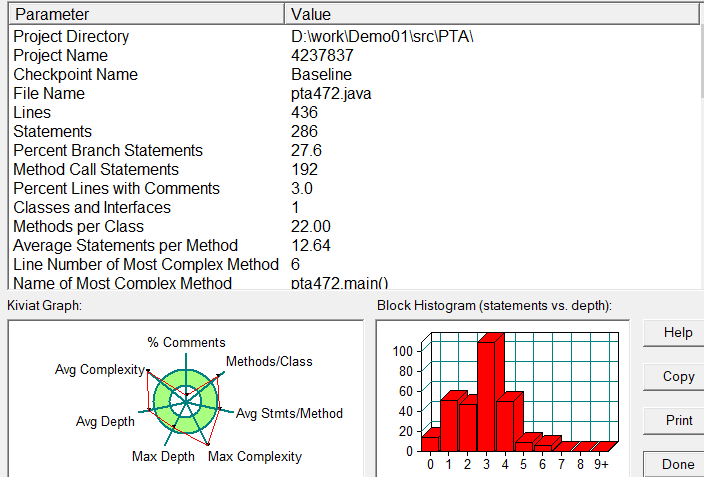This screenshot has width=704, height=477.
Task: Select the Avg Depth axis label
Action: click(105, 421)
